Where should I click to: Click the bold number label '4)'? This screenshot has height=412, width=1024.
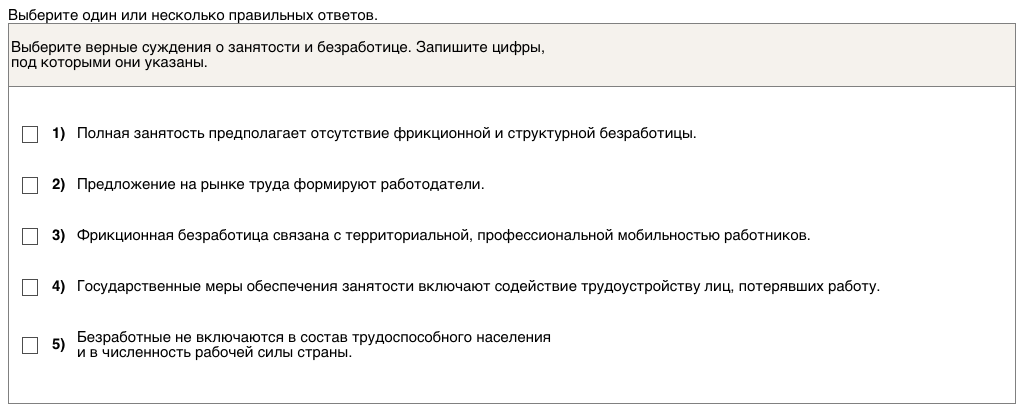pos(58,288)
